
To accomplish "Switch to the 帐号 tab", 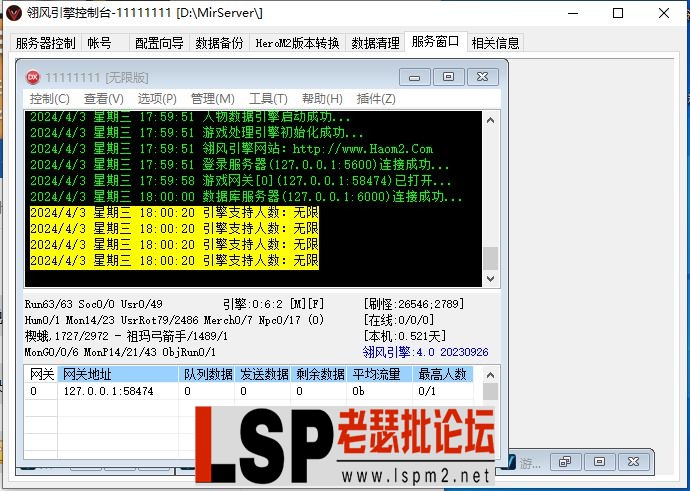I will pyautogui.click(x=99, y=43).
